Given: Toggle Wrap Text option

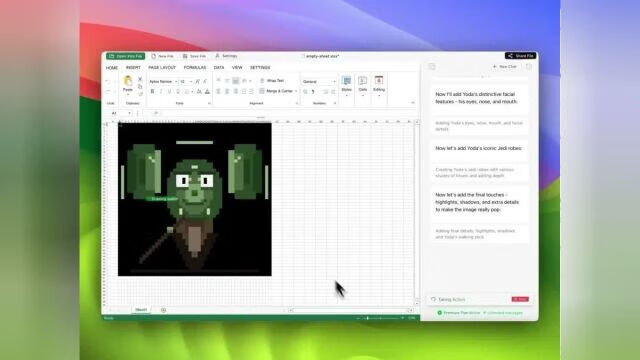Looking at the screenshot, I should coord(272,81).
